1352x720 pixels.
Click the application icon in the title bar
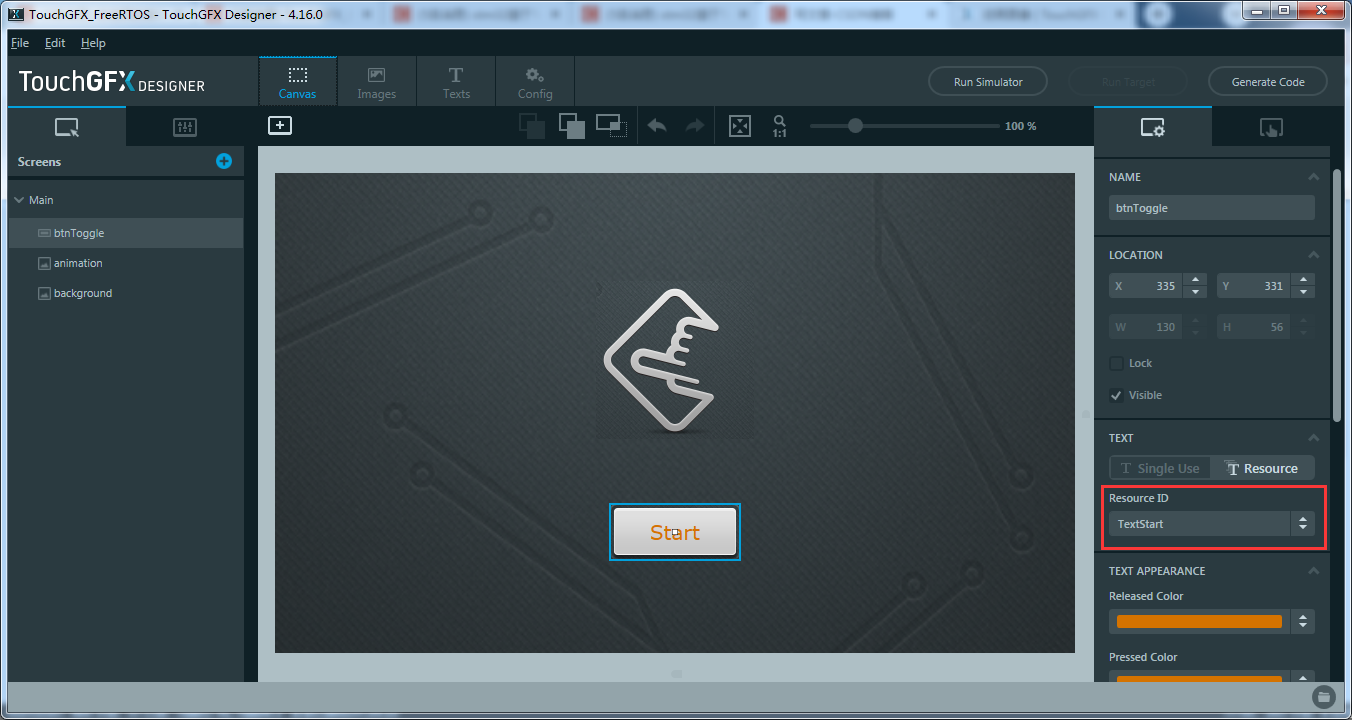click(x=15, y=15)
